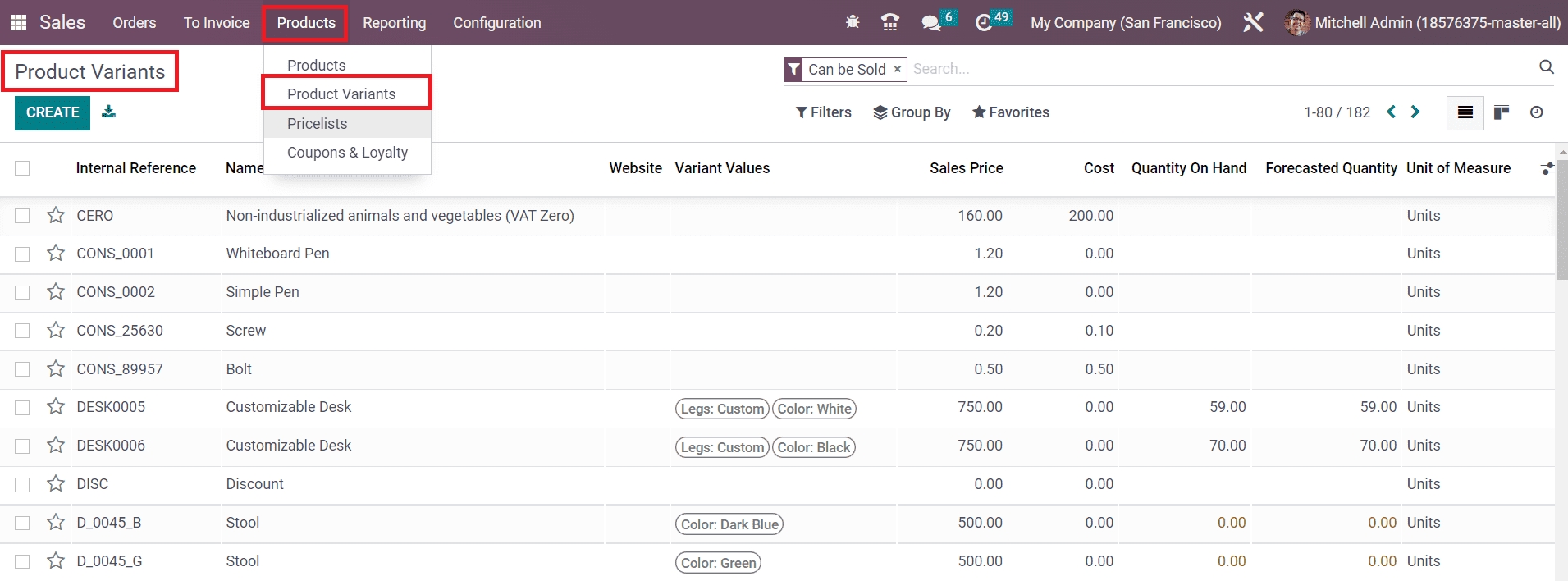Click the download export icon
Screen dimensions: 1568x581
pos(108,112)
